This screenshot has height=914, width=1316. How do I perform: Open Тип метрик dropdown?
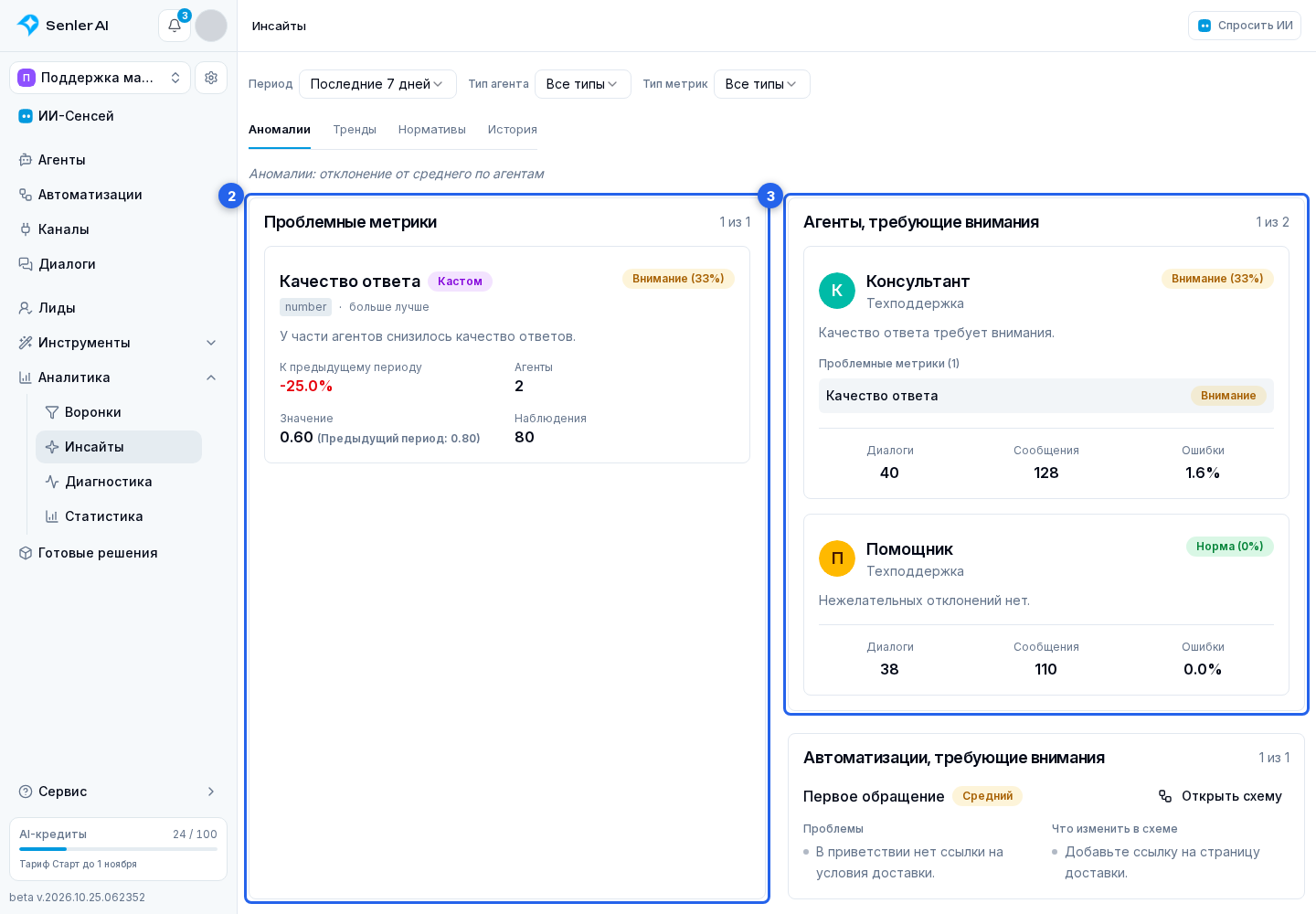[761, 84]
